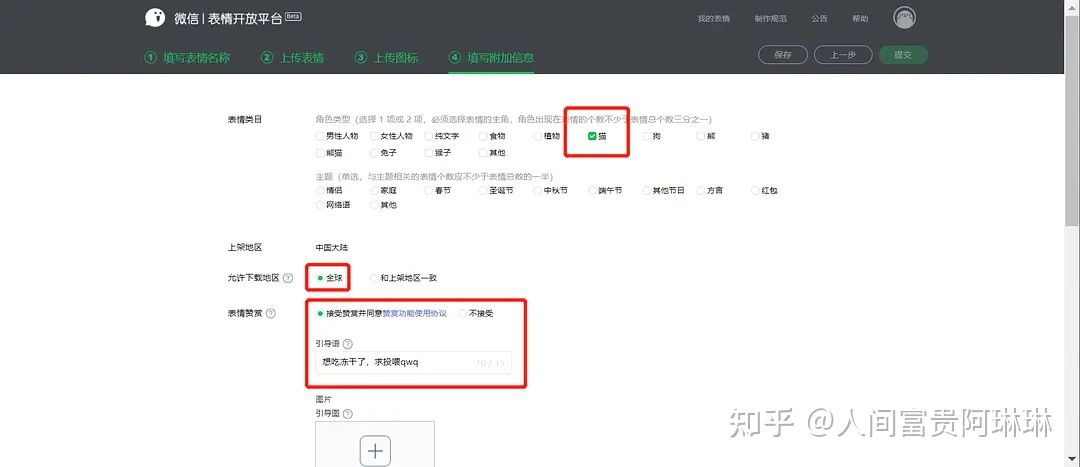The width and height of the screenshot is (1080, 467).
Task: Check the 熊 role type
Action: [701, 136]
